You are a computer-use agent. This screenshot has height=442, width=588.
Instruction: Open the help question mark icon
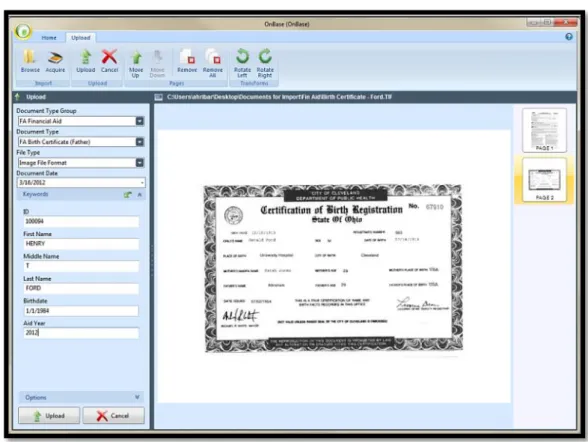point(569,37)
